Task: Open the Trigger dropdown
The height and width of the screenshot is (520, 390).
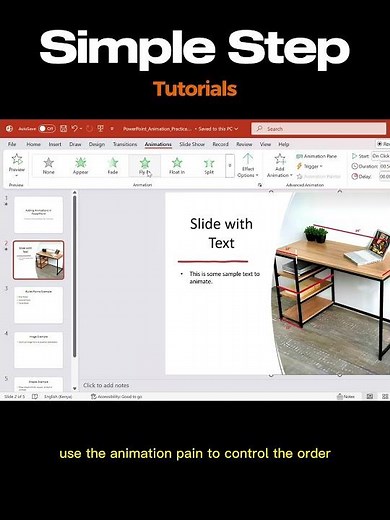Action: (310, 166)
